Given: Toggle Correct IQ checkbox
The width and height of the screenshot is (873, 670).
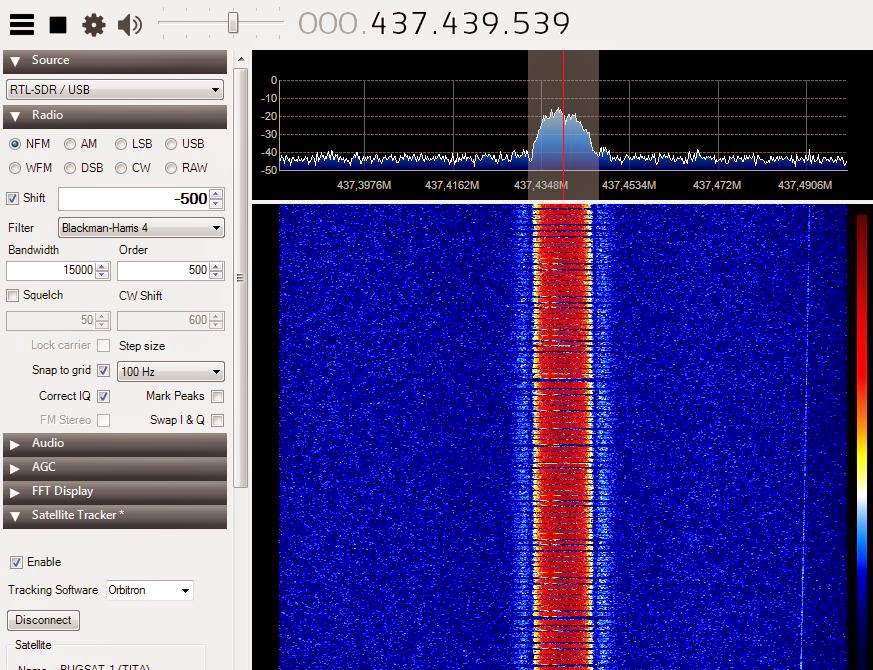Looking at the screenshot, I should [104, 397].
